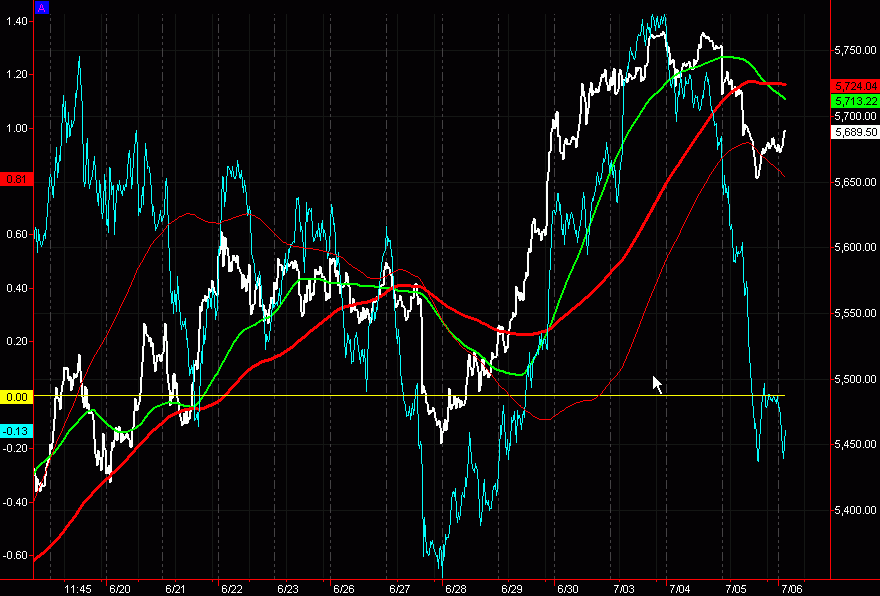The height and width of the screenshot is (596, 880).
Task: Select the 6/20 date on time axis
Action: click(x=120, y=589)
